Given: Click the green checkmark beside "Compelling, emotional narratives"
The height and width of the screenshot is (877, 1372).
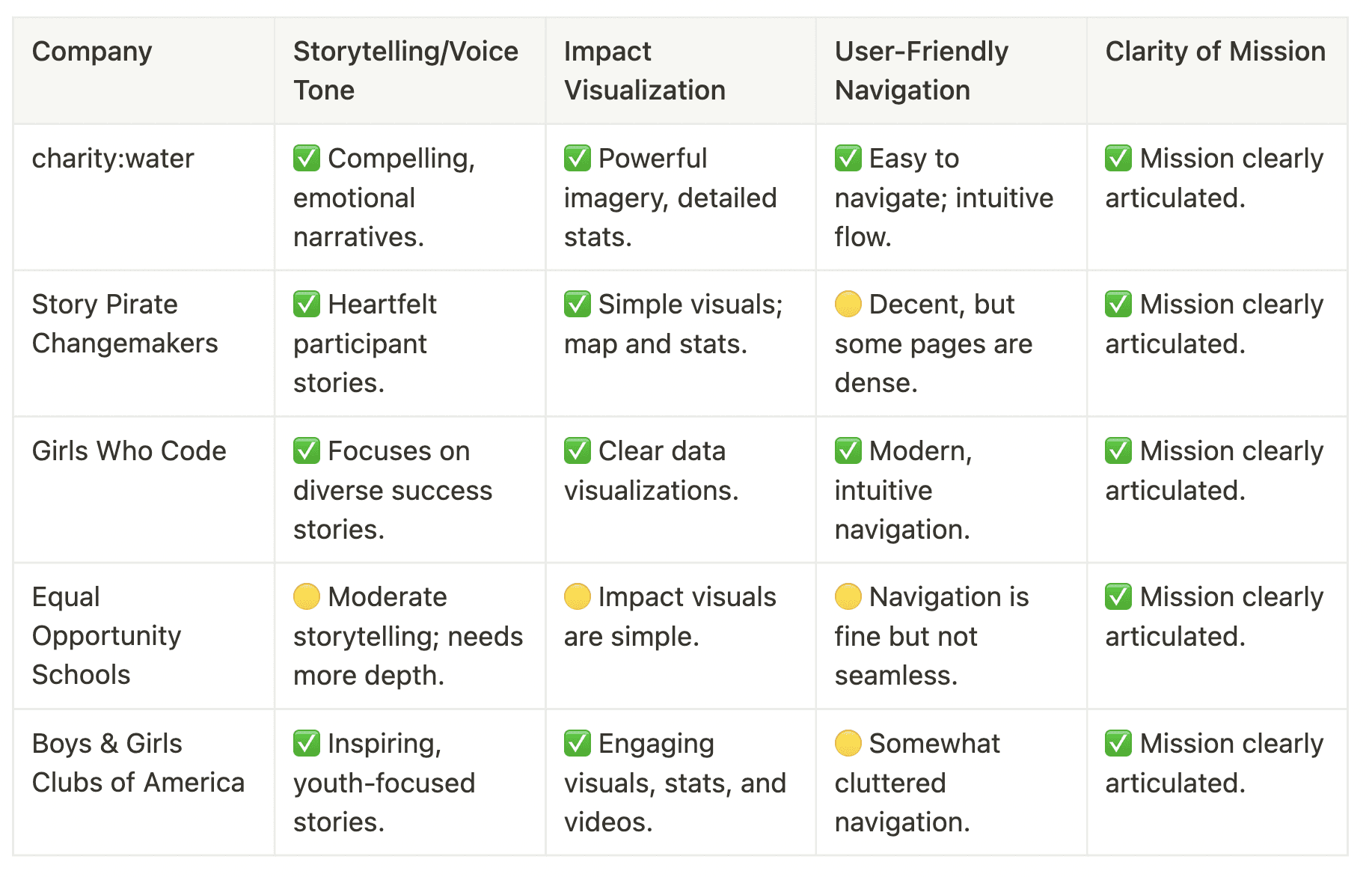Looking at the screenshot, I should pos(307,159).
